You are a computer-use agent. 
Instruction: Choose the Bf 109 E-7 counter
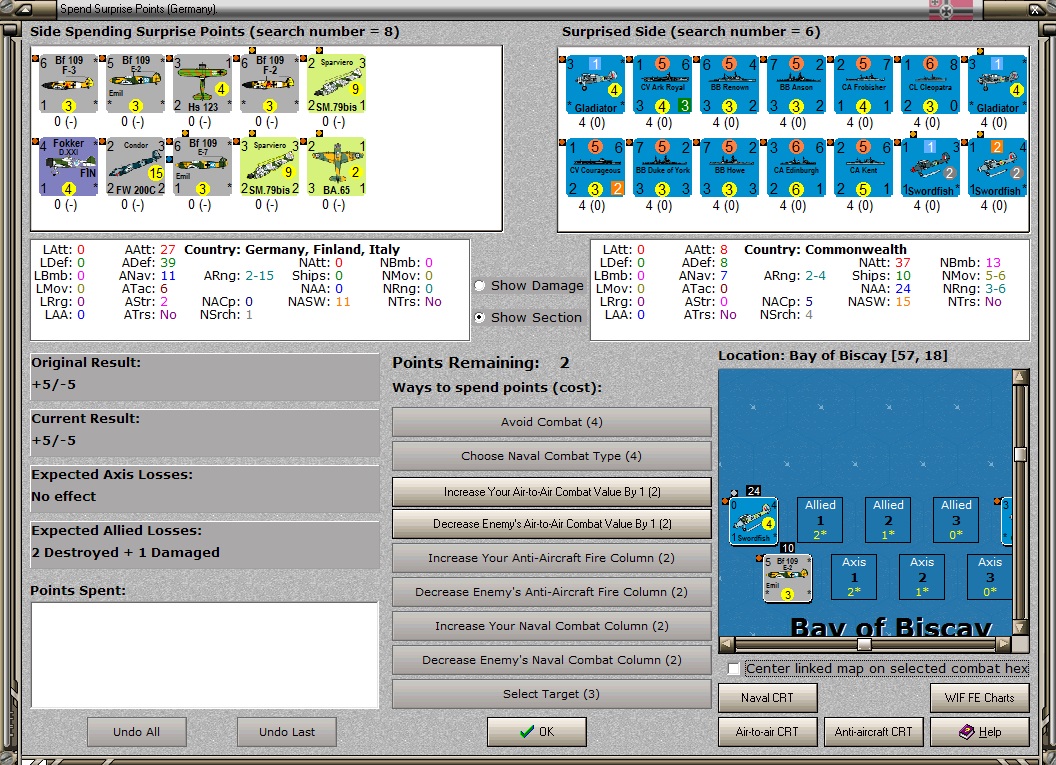(202, 167)
